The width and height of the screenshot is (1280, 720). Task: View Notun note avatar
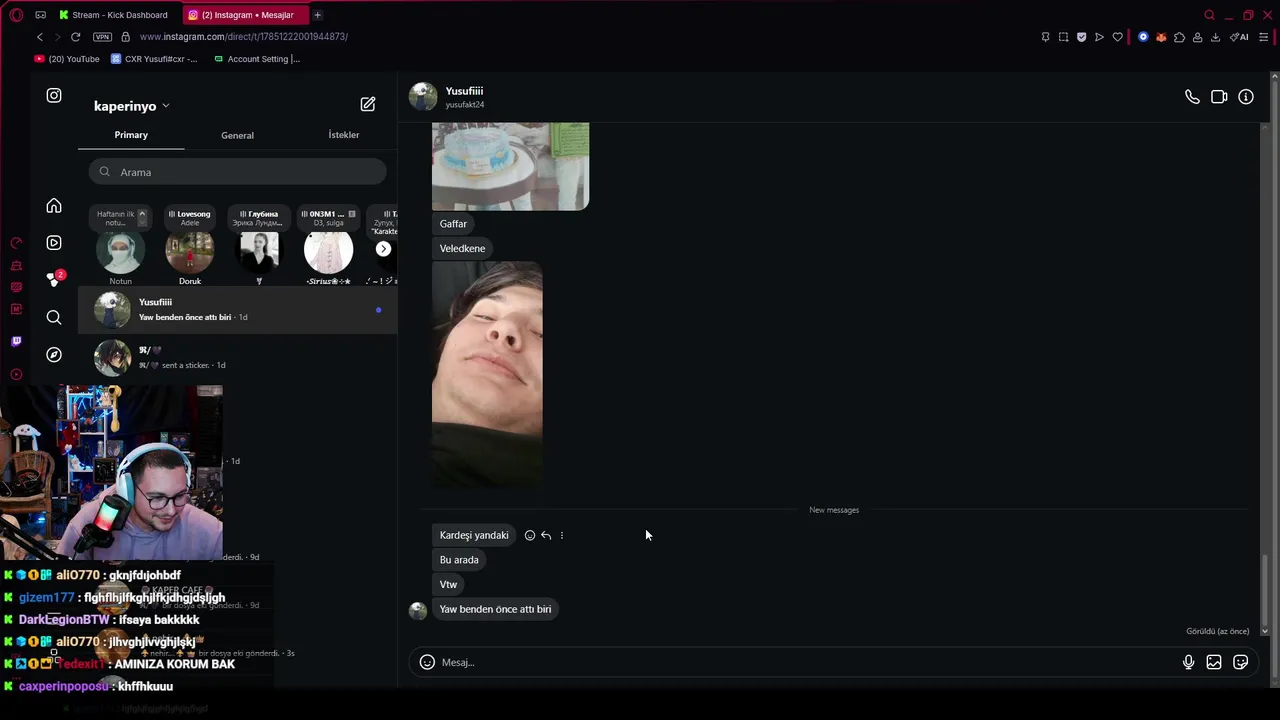pyautogui.click(x=120, y=253)
